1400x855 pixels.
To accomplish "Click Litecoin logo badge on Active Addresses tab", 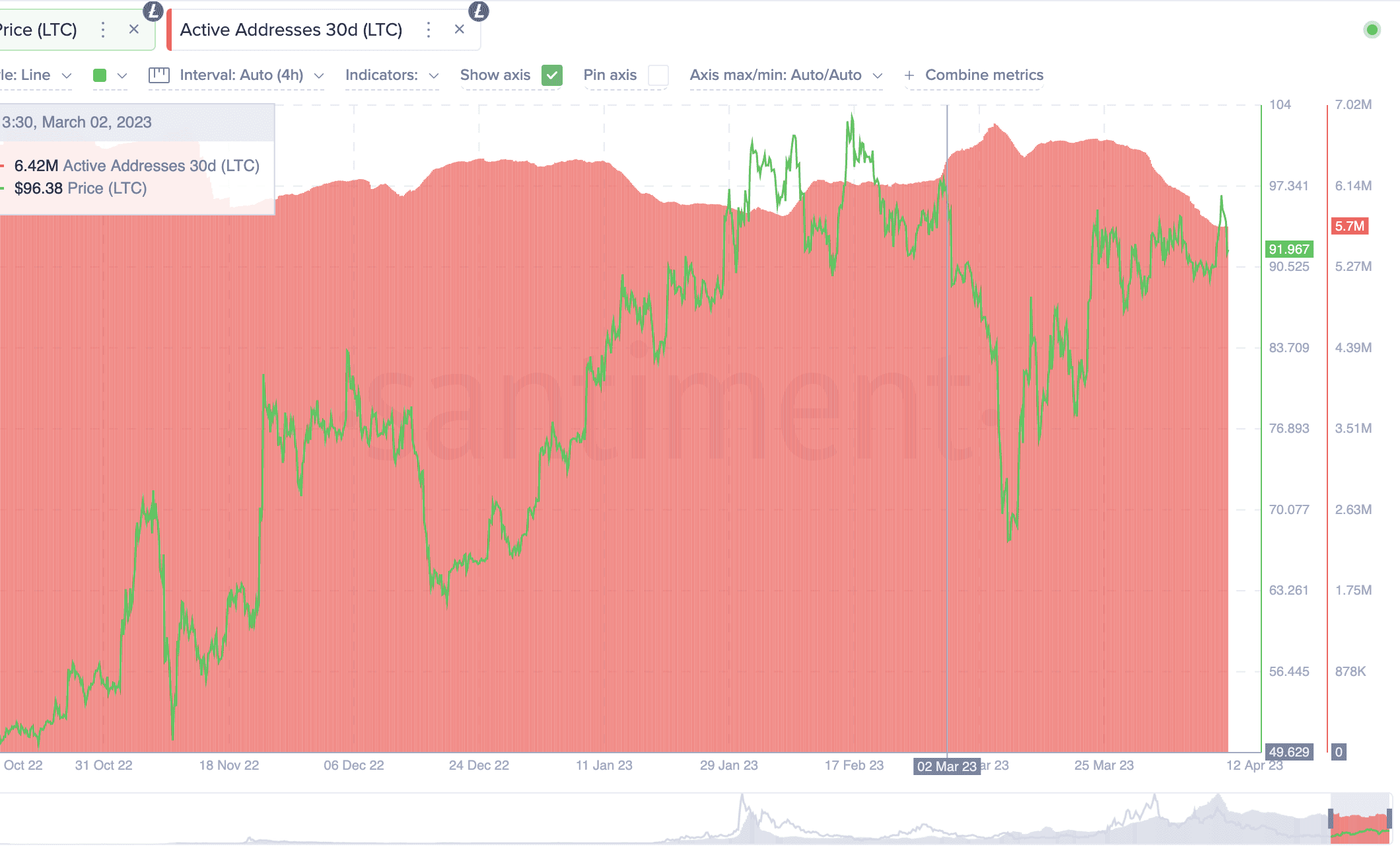I will [479, 11].
